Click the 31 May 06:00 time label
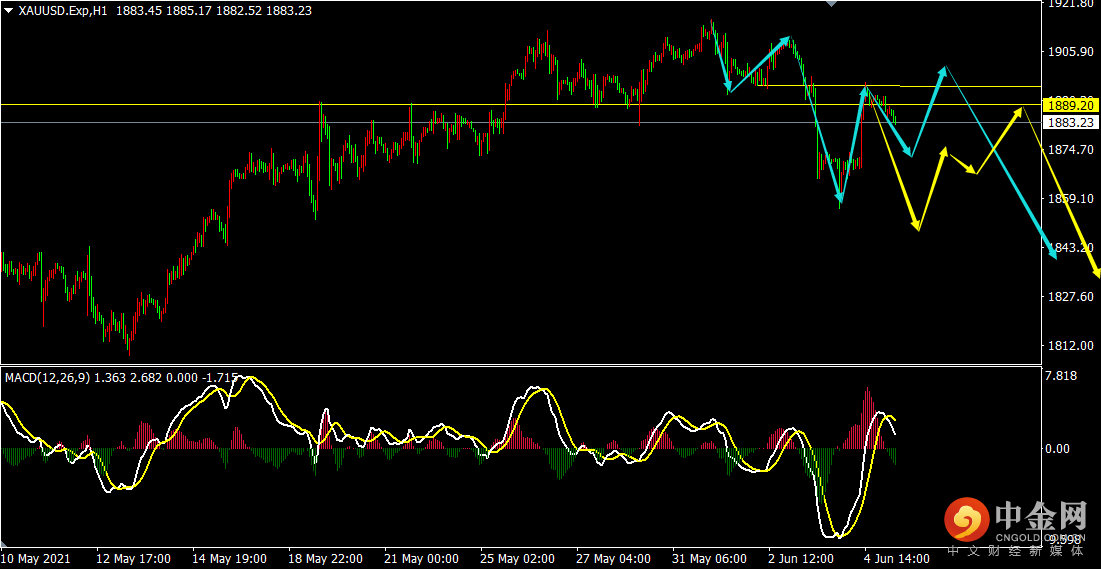The height and width of the screenshot is (569, 1101). point(710,558)
